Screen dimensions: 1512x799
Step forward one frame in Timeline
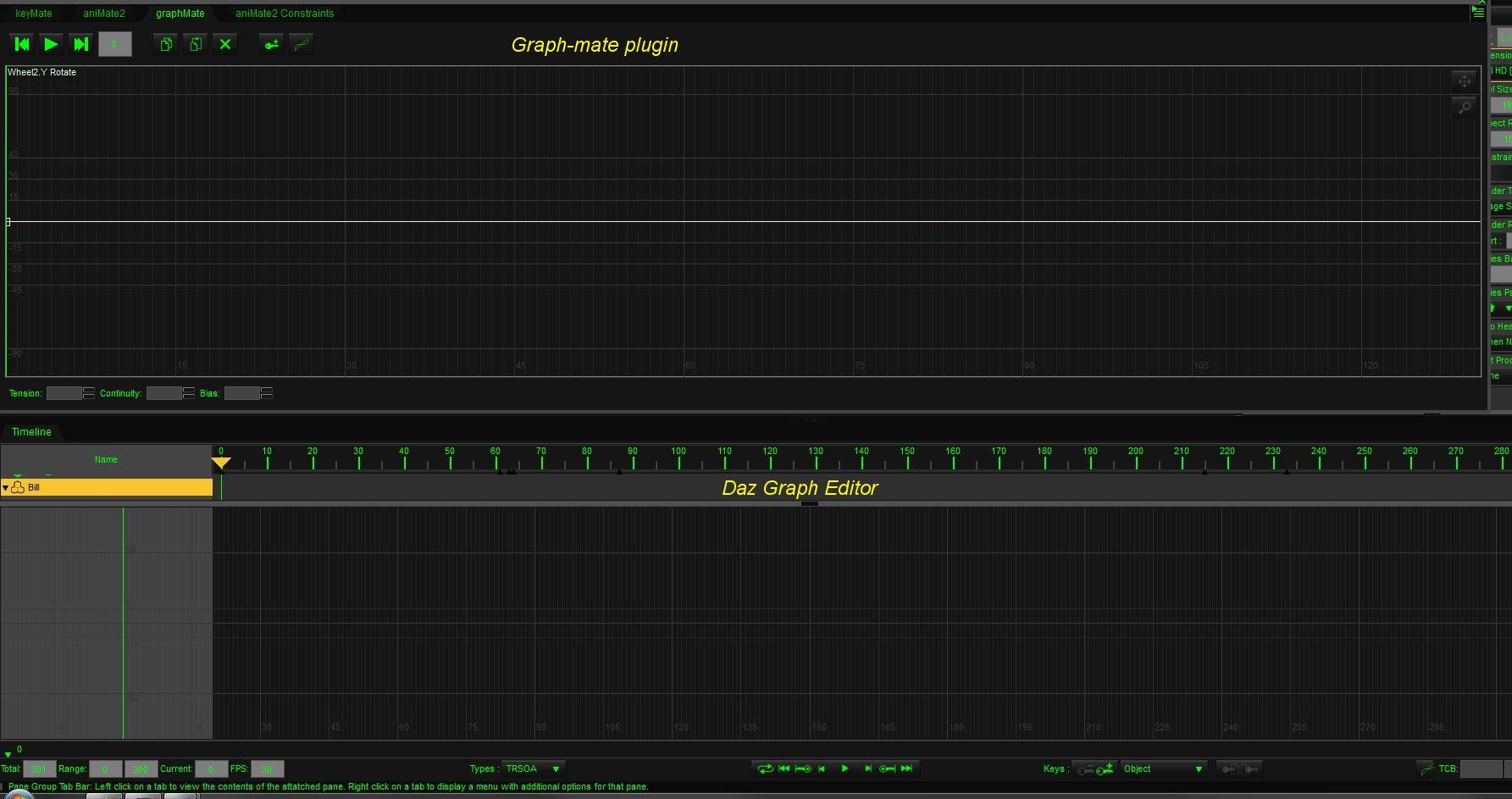[867, 768]
